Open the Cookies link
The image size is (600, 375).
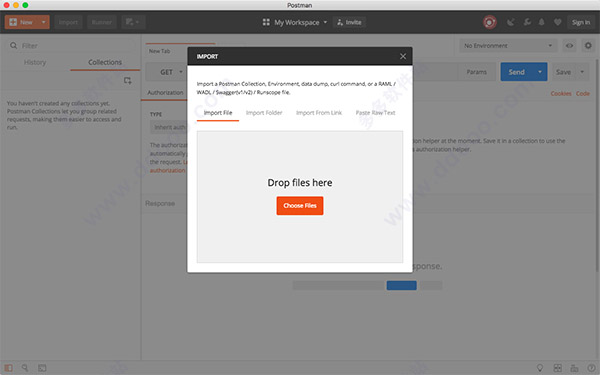561,93
